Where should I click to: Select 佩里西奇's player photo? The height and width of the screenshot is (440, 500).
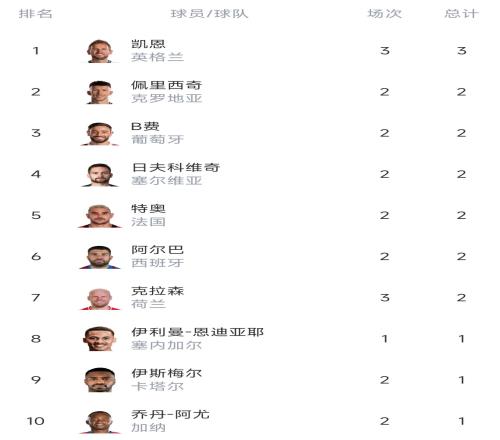click(x=99, y=92)
